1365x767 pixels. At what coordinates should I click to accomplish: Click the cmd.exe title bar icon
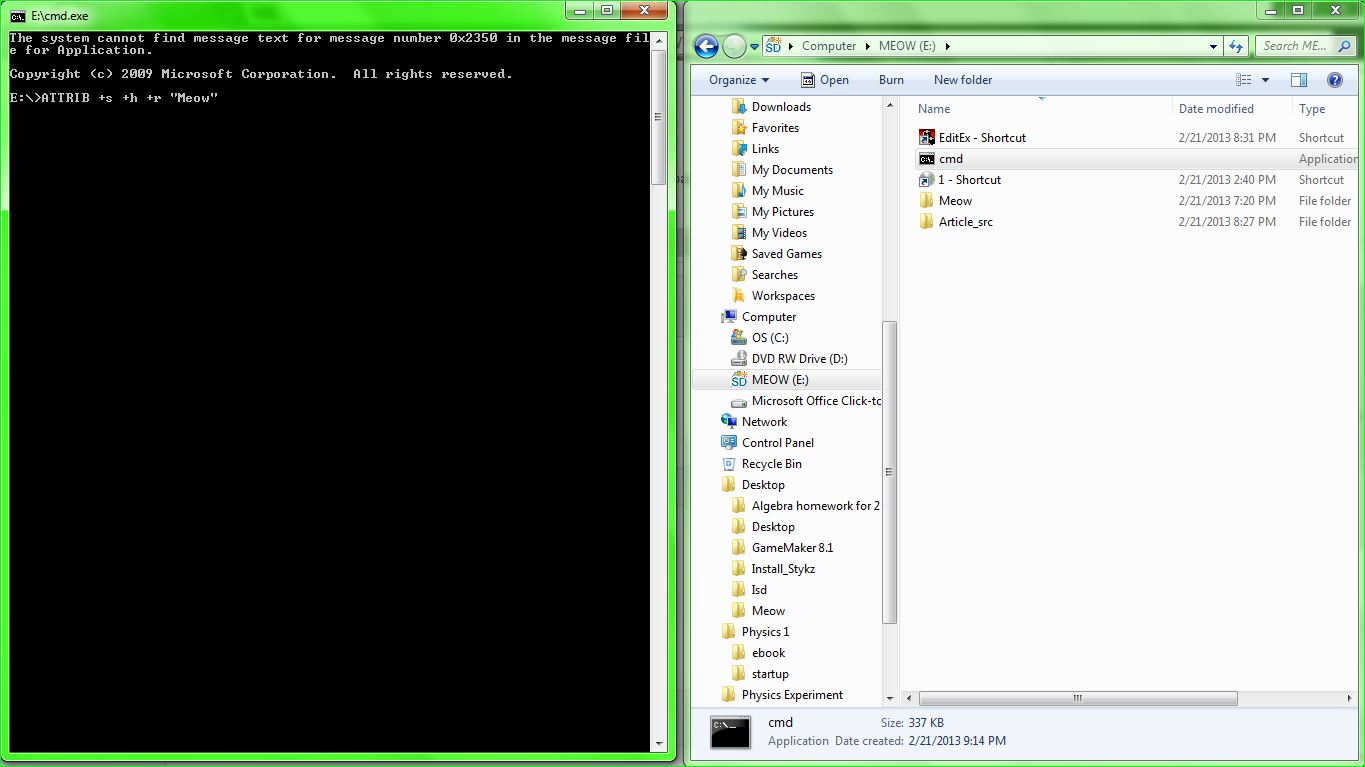tap(18, 16)
